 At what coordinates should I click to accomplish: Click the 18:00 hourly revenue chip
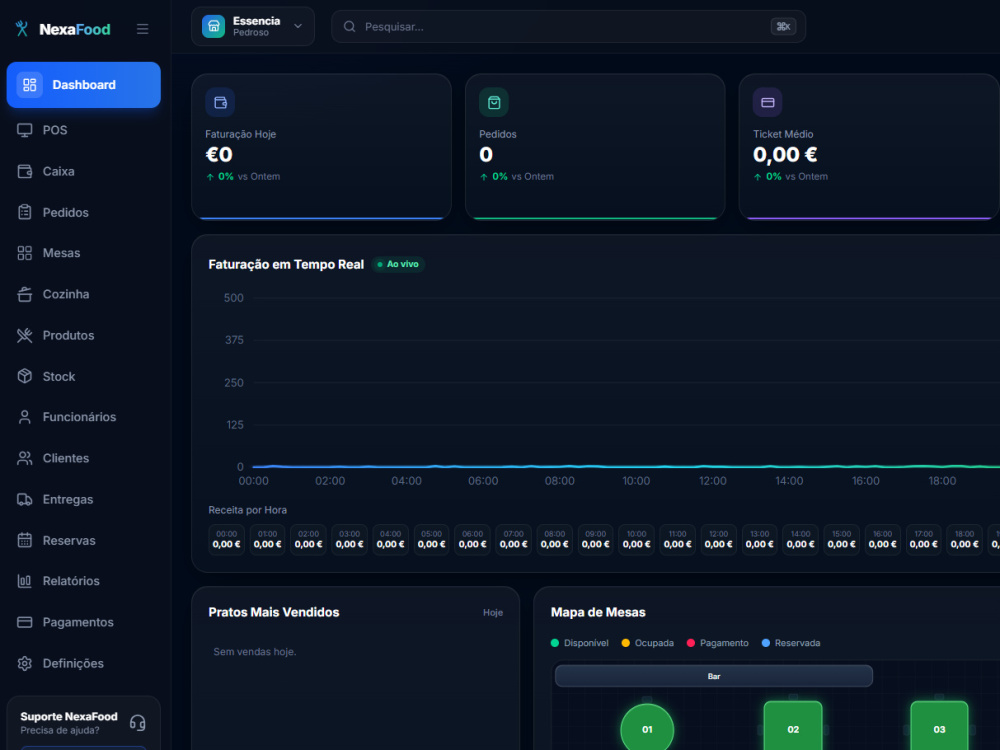tap(964, 540)
